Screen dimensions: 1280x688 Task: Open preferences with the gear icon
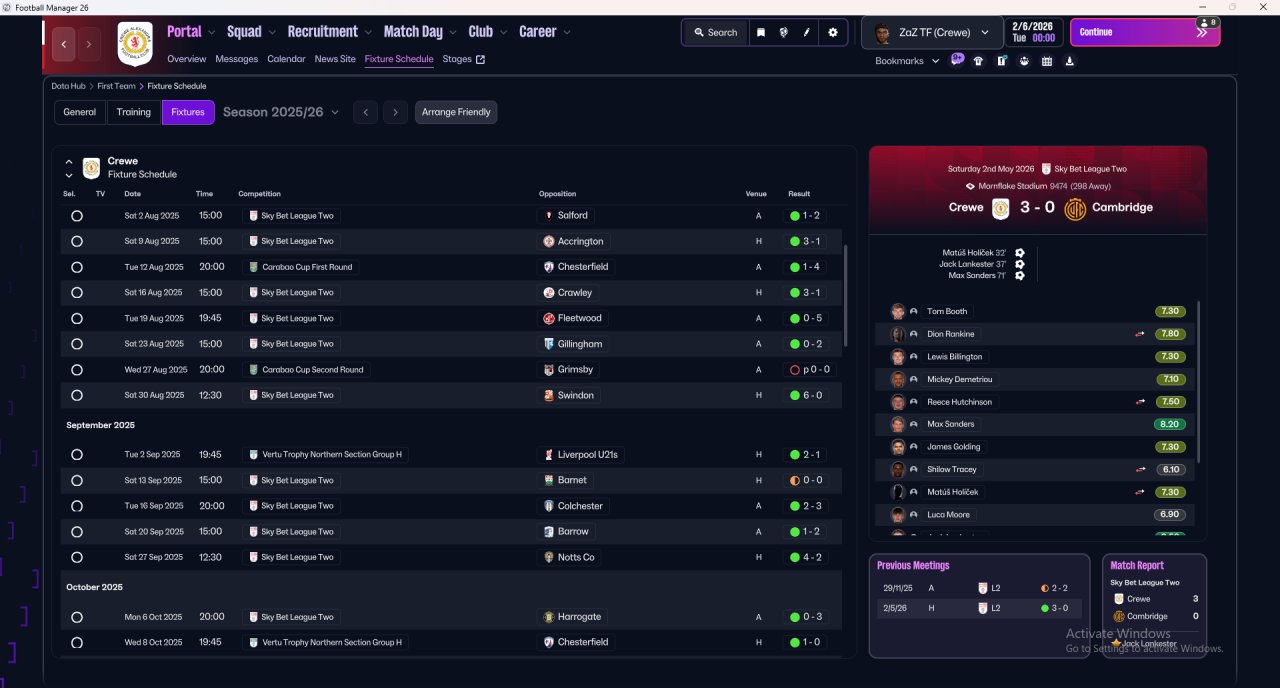pyautogui.click(x=833, y=32)
